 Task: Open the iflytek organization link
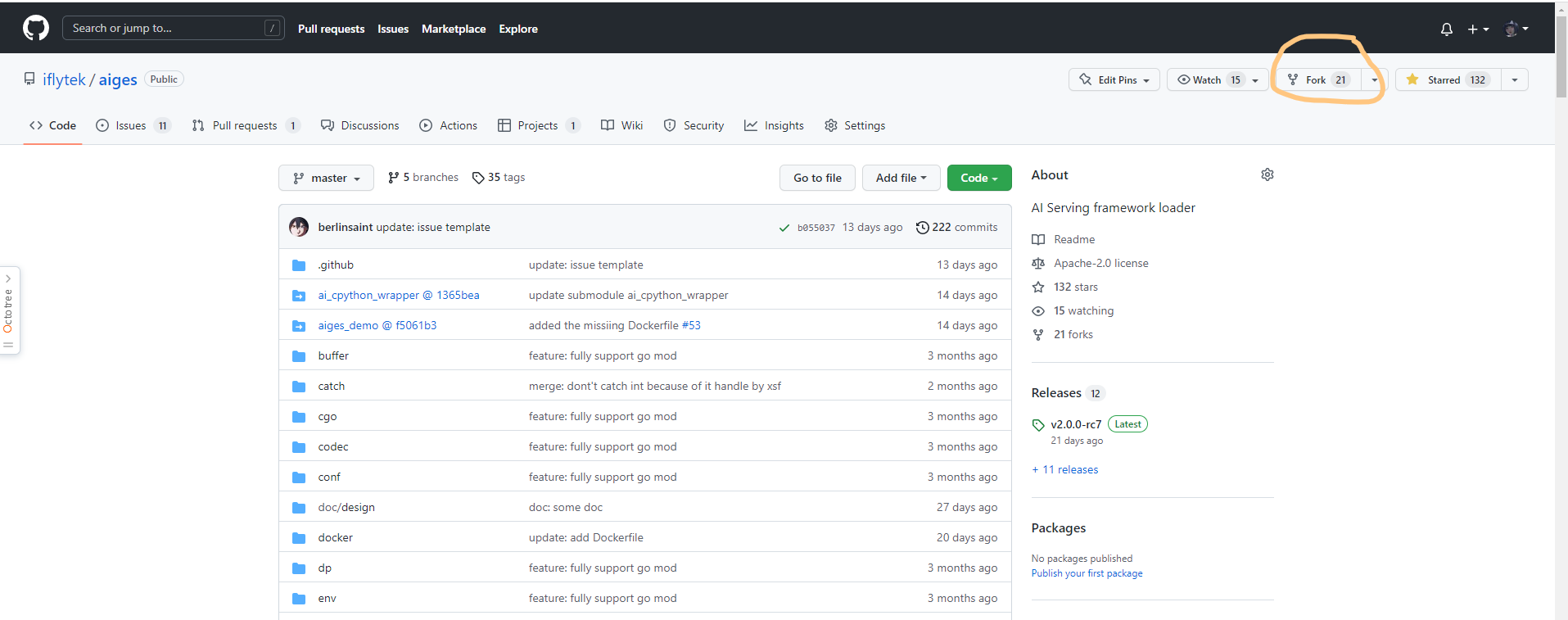(x=64, y=79)
